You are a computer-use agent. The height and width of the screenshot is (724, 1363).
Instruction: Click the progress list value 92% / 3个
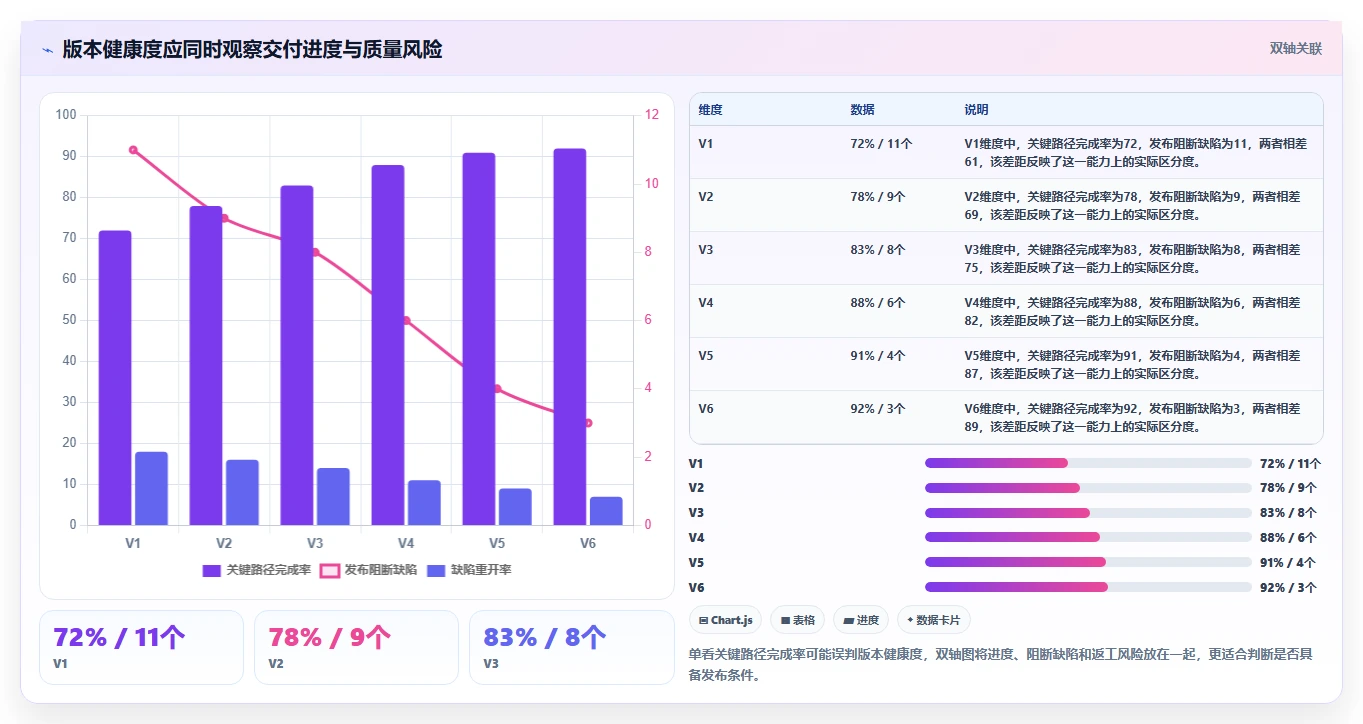(x=1288, y=587)
